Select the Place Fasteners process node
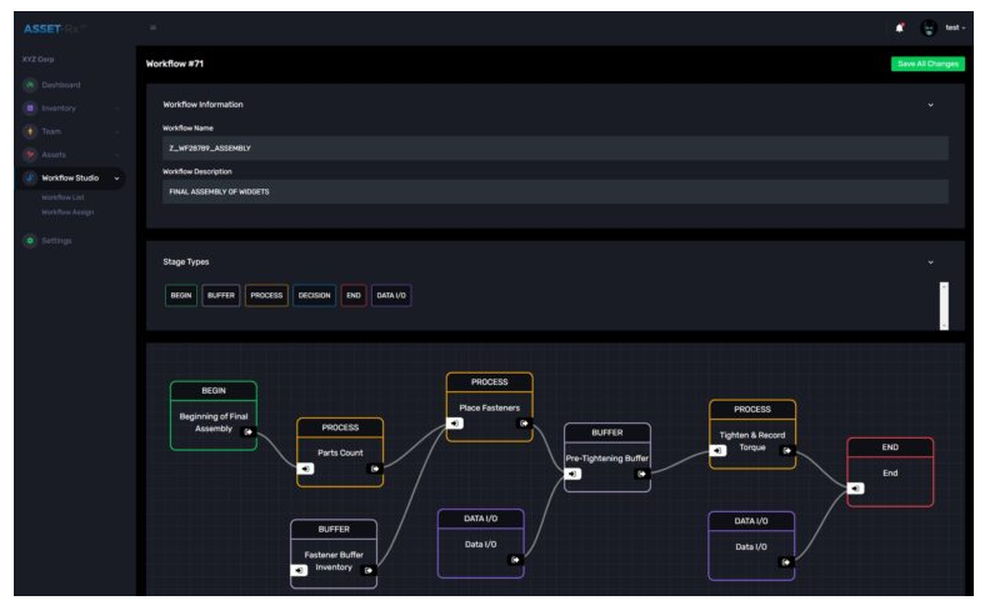Screen dimensions: 1000x601 [x=489, y=407]
